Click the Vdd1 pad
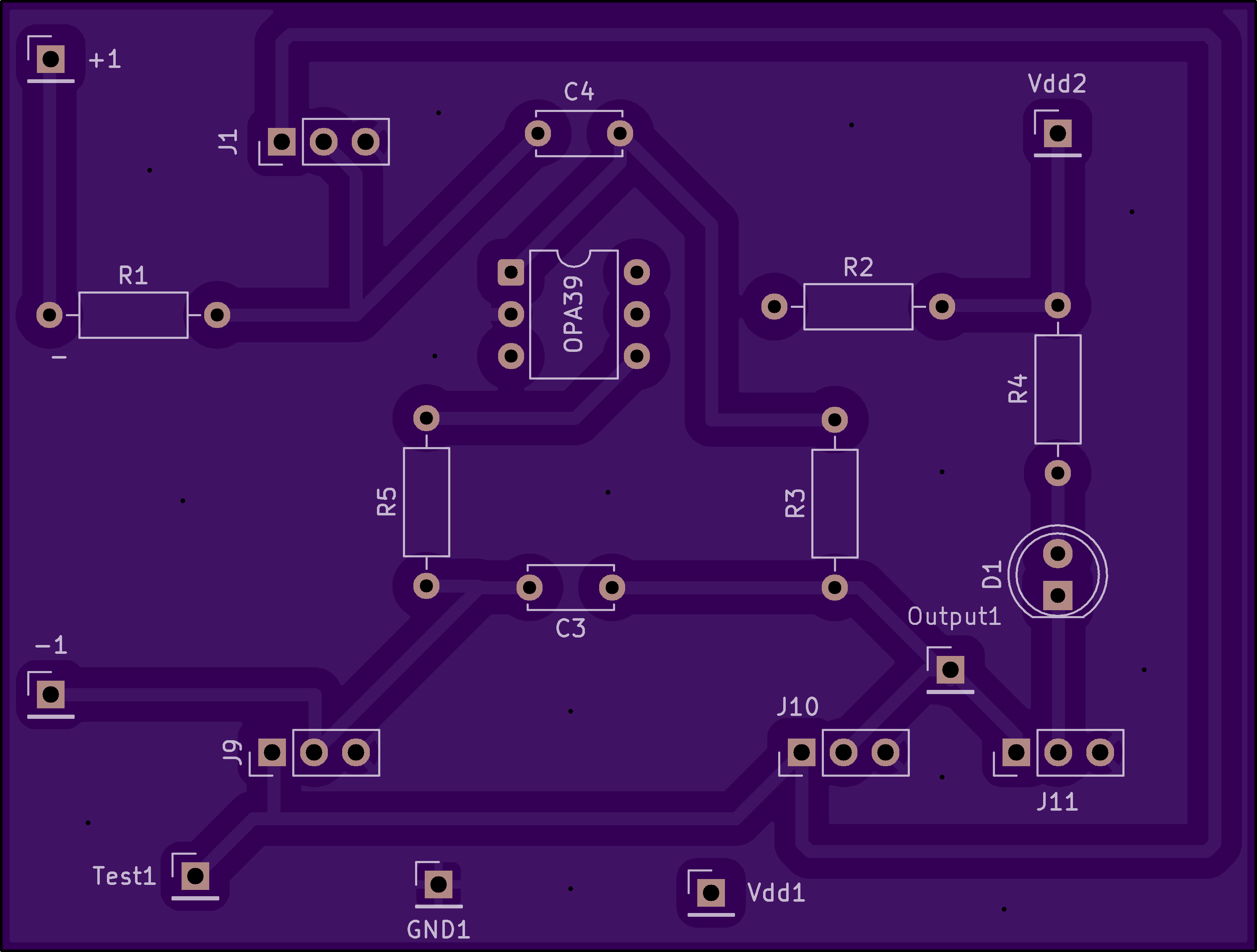 (711, 893)
